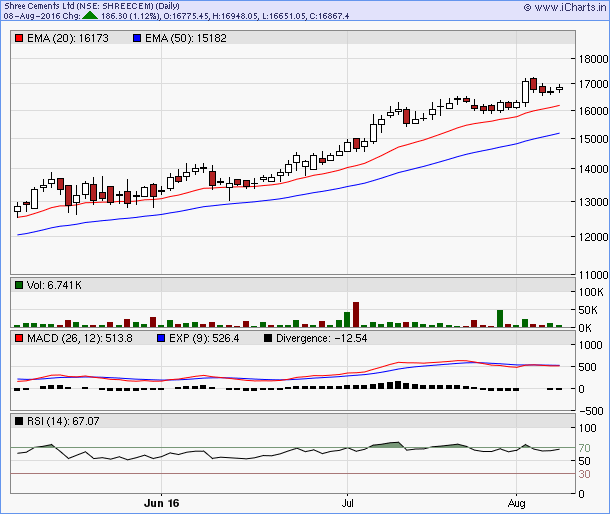Click the 'H:16948.05' high value
Viewport: 610px width, 514px height.
(x=236, y=16)
